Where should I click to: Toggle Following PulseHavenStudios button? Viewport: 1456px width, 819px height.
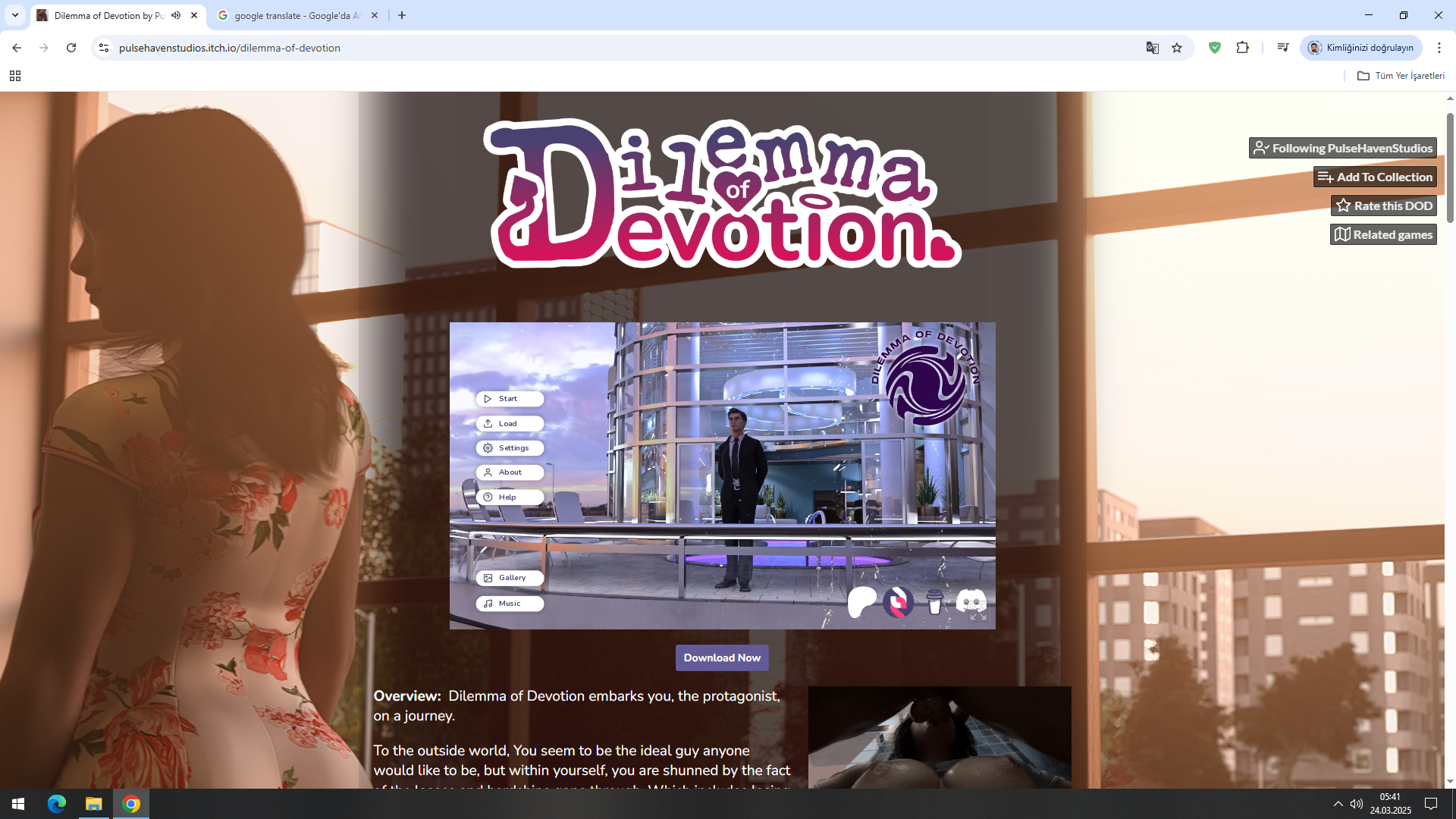pyautogui.click(x=1342, y=148)
